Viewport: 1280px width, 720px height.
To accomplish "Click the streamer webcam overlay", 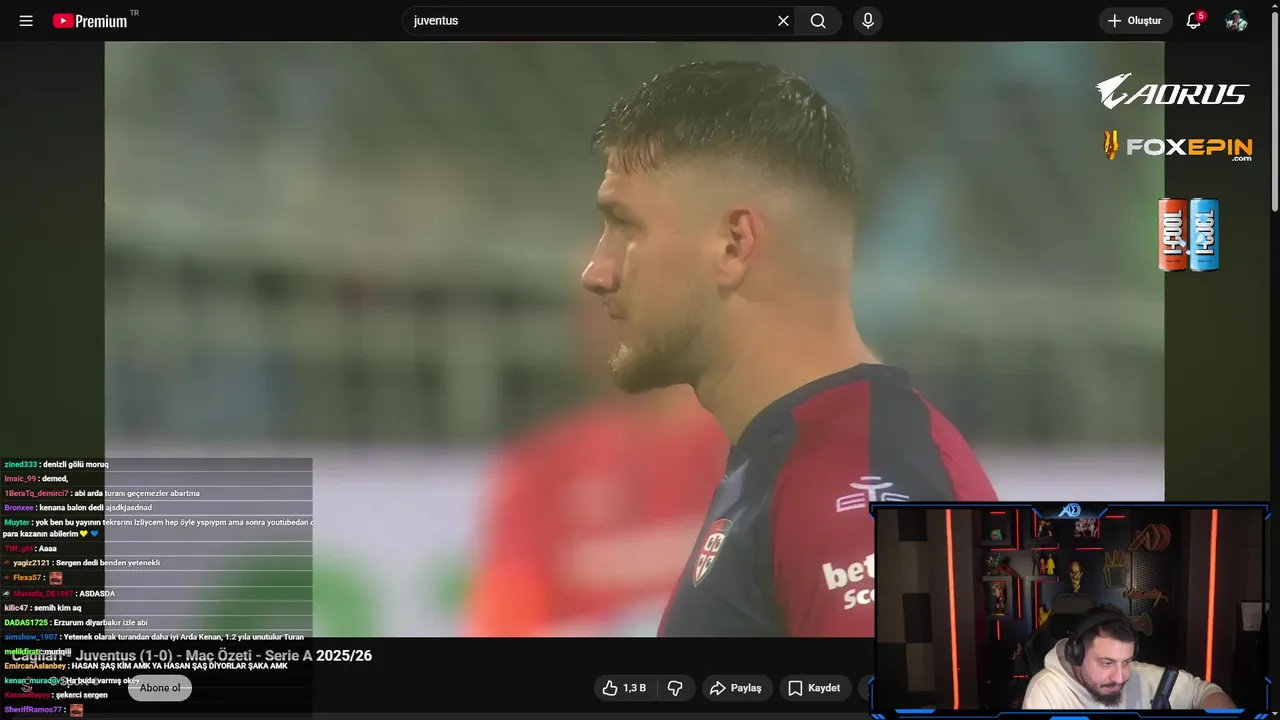I will 1070,611.
